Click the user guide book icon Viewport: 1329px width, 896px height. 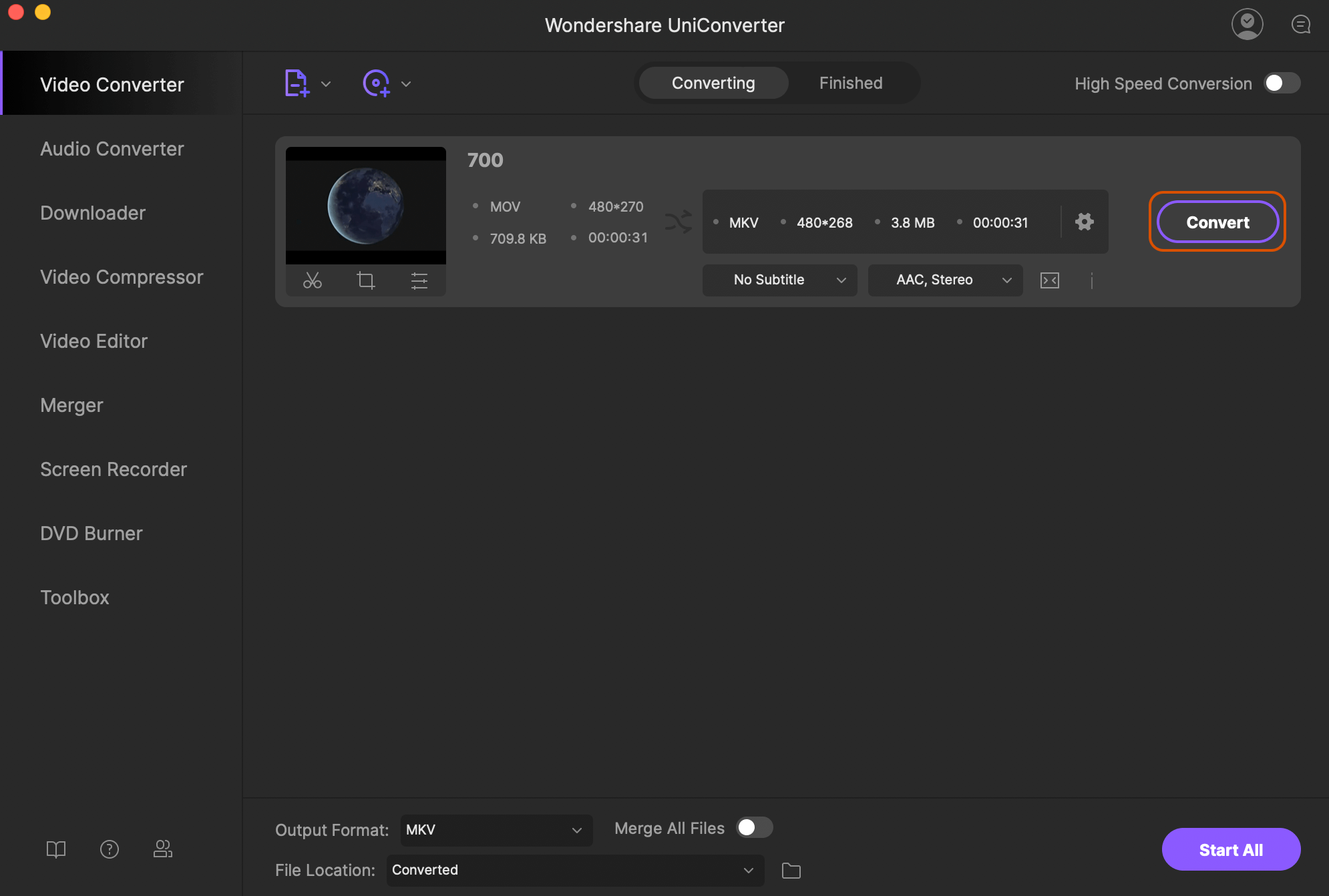[x=56, y=849]
